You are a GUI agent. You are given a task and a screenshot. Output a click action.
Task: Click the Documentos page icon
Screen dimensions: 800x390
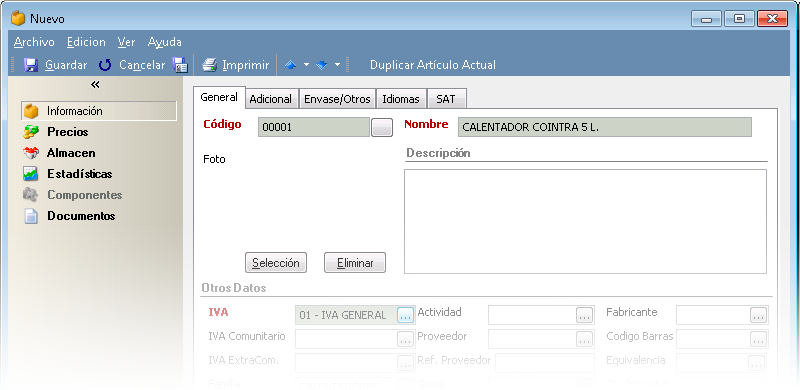pos(32,216)
